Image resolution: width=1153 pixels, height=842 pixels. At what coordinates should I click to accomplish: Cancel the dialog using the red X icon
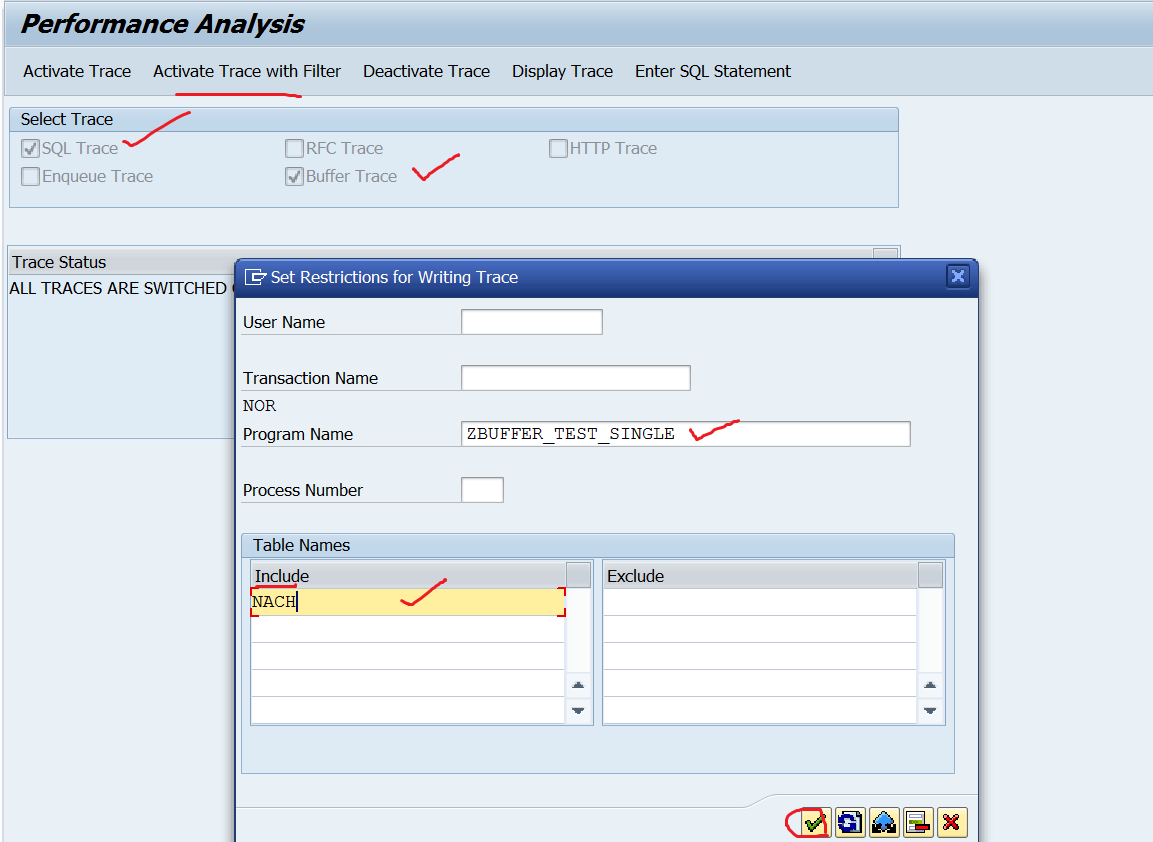[x=951, y=822]
